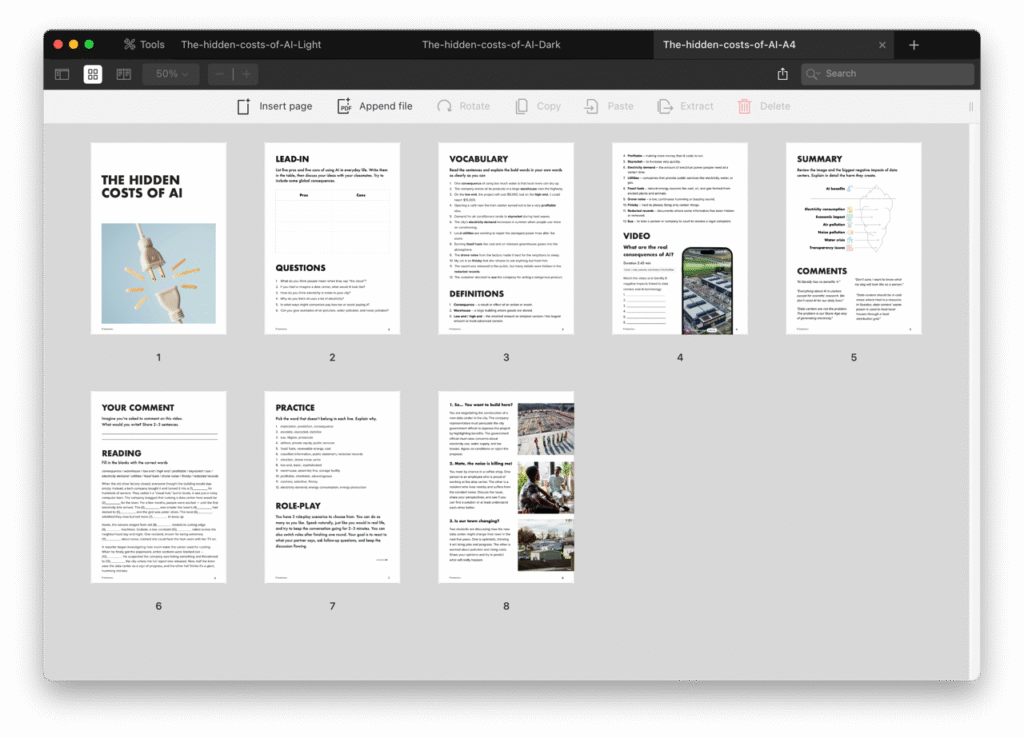Click the zoom out minus button
This screenshot has width=1024, height=738.
[x=221, y=74]
